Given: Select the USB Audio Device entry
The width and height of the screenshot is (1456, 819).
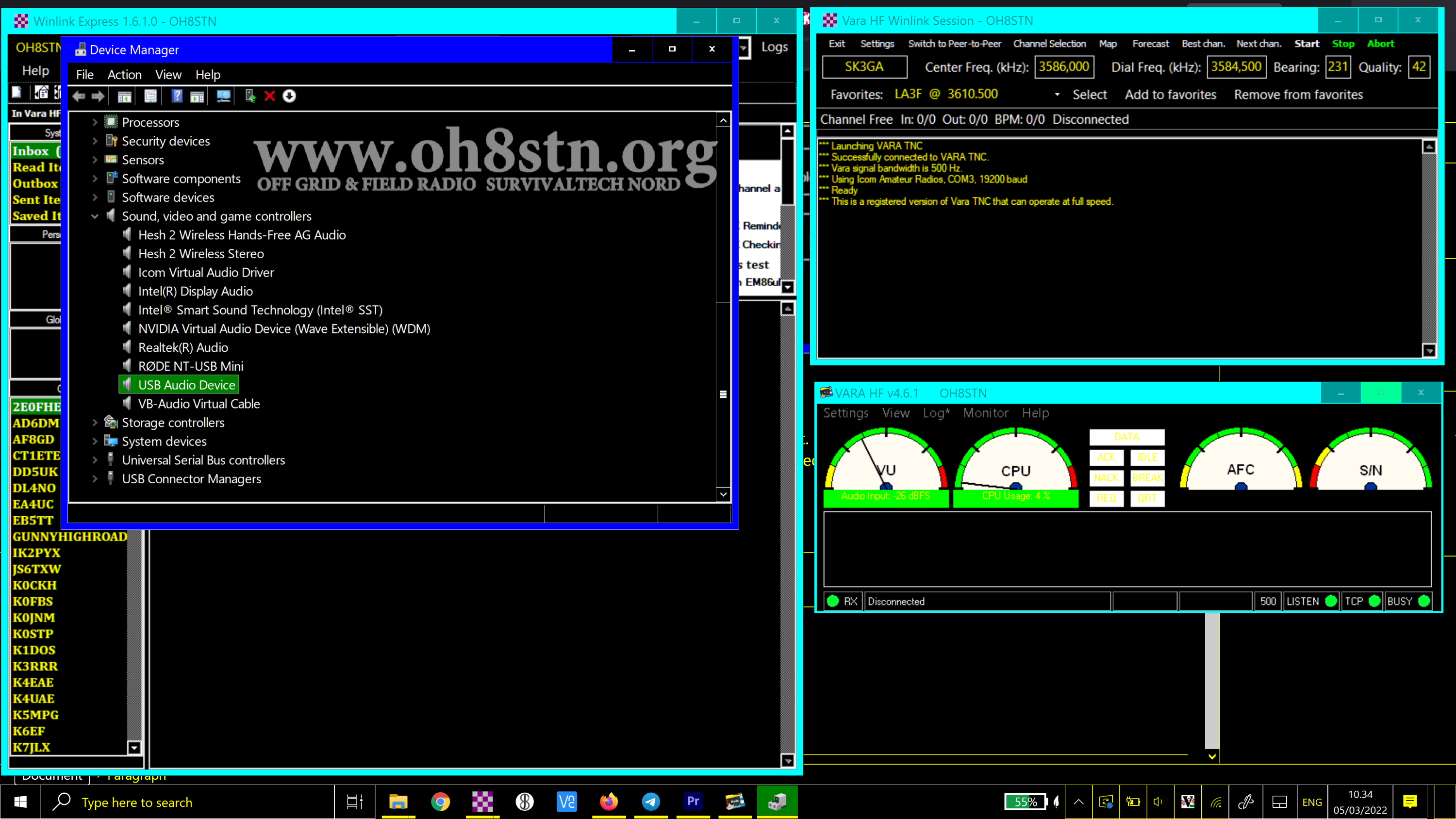Looking at the screenshot, I should (x=186, y=385).
